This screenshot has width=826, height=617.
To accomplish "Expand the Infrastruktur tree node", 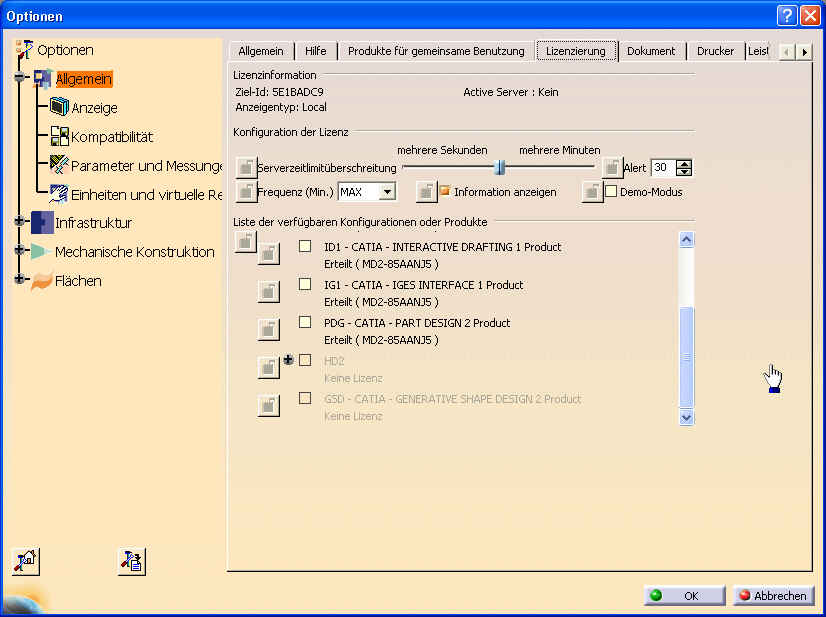I will (x=20, y=221).
